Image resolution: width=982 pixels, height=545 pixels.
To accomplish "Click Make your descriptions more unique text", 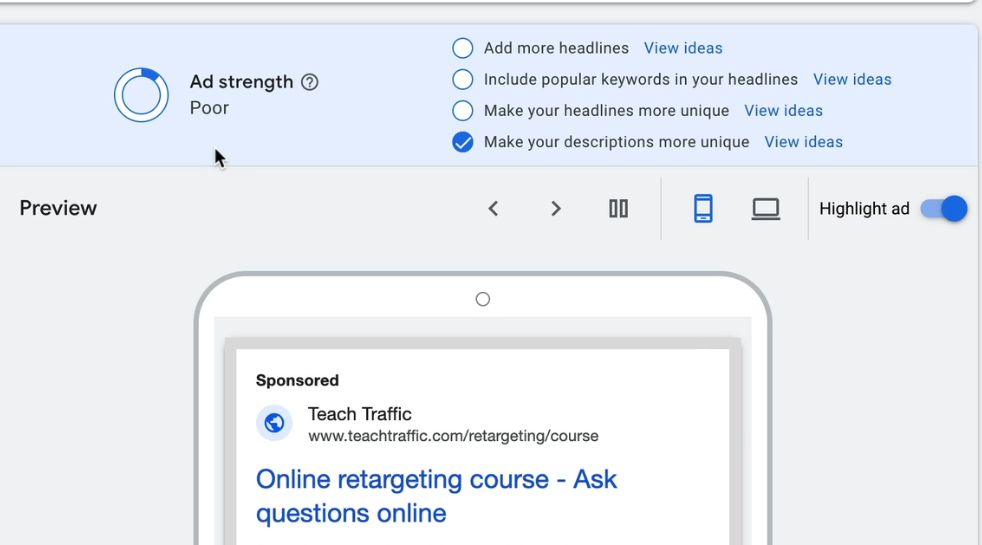I will 616,142.
